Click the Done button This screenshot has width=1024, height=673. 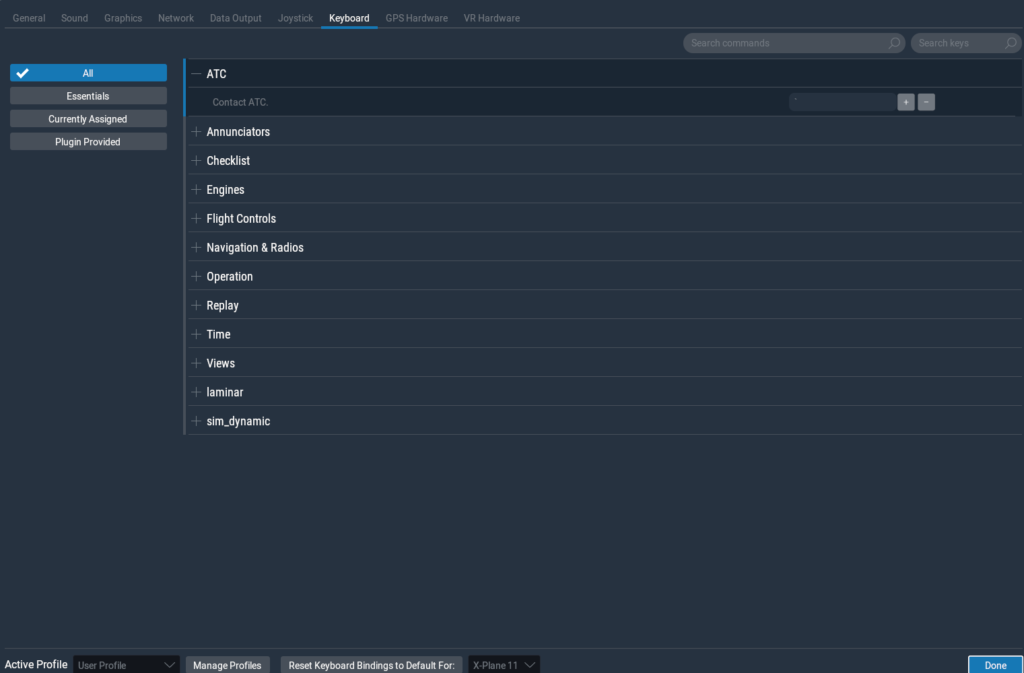(995, 664)
